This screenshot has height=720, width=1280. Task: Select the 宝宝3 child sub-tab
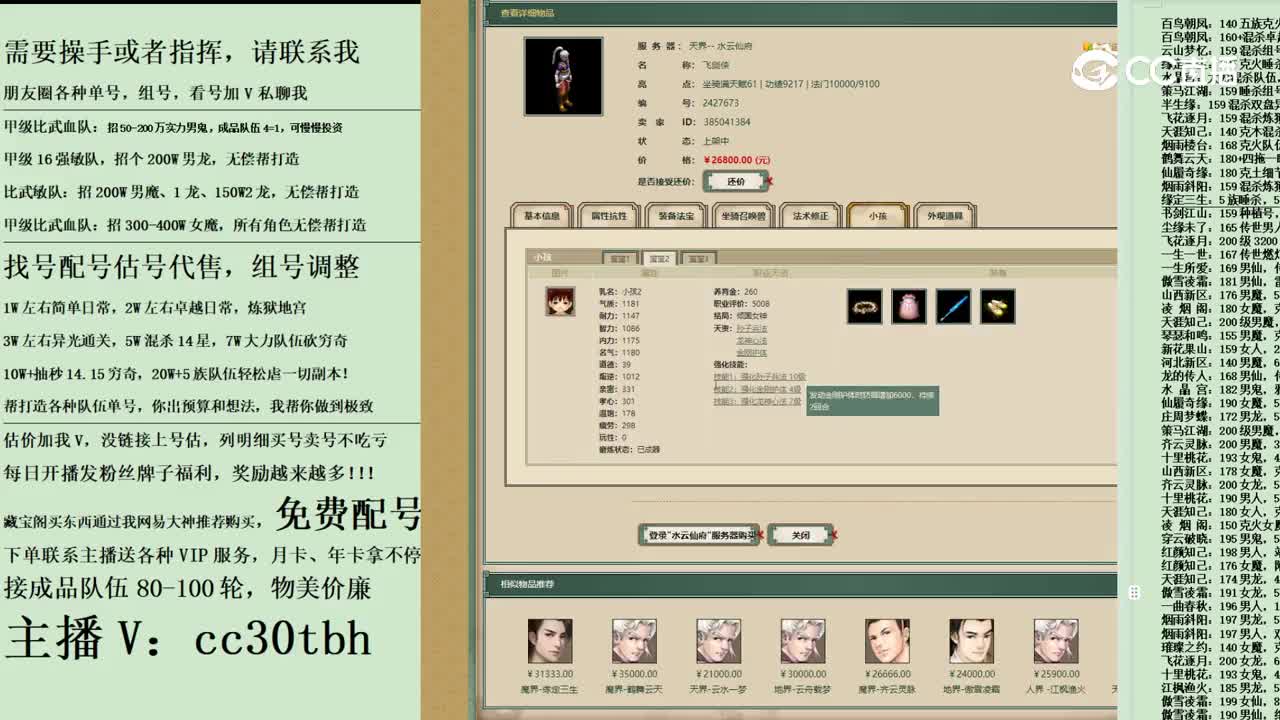coord(698,259)
